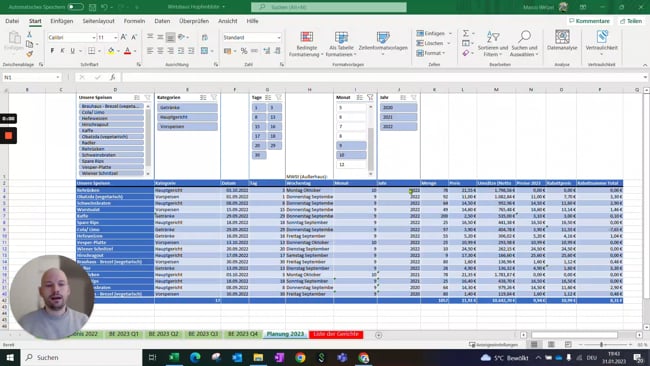Click the insert function fx icon
The image size is (650, 366).
[112, 77]
